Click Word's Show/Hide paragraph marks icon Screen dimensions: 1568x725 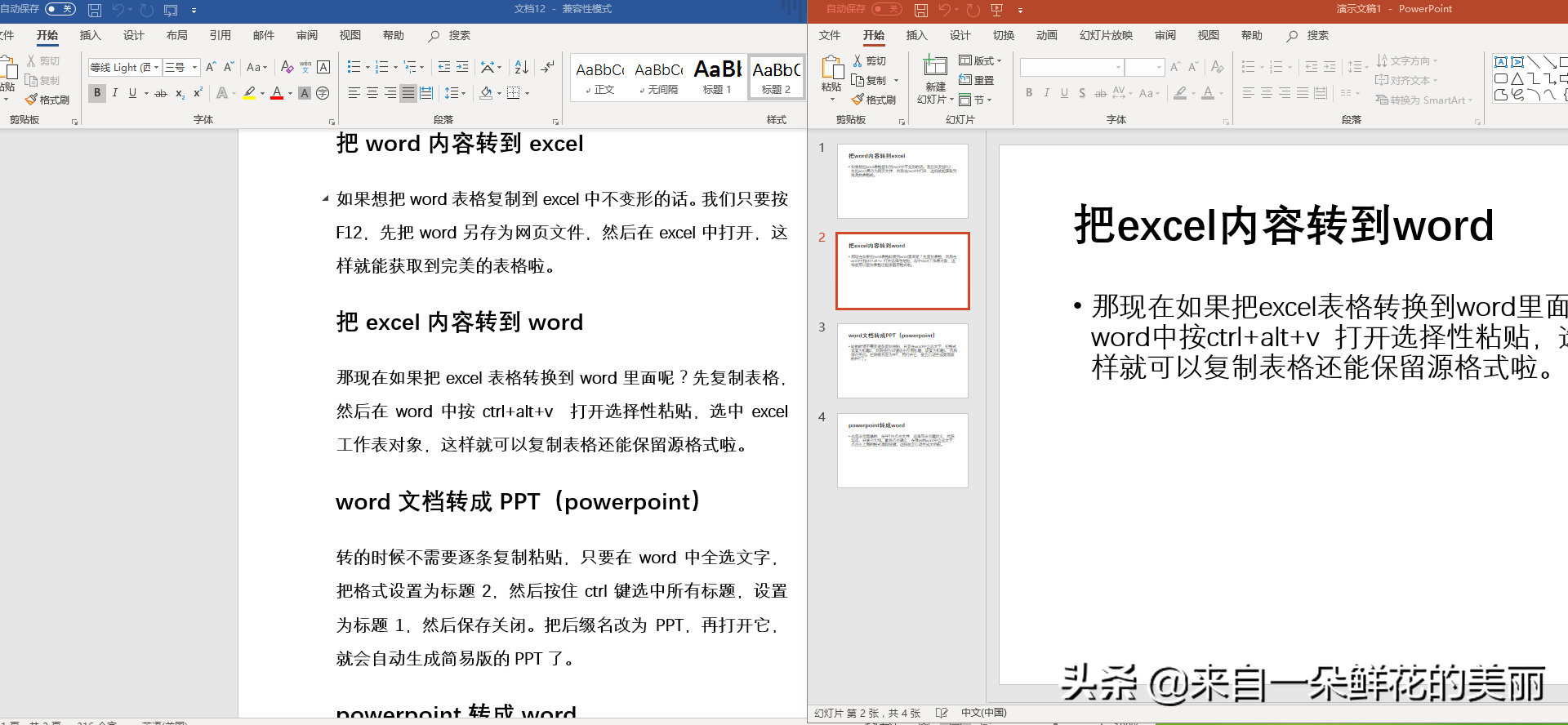(x=547, y=67)
